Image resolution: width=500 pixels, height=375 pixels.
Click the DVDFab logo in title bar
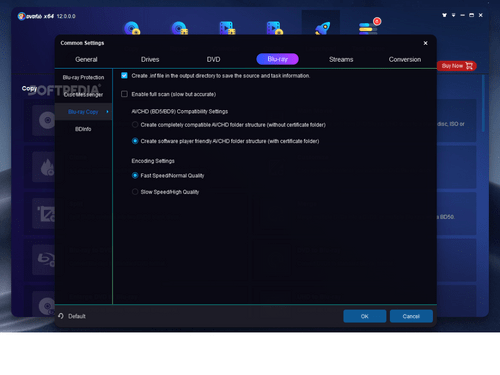click(x=21, y=16)
